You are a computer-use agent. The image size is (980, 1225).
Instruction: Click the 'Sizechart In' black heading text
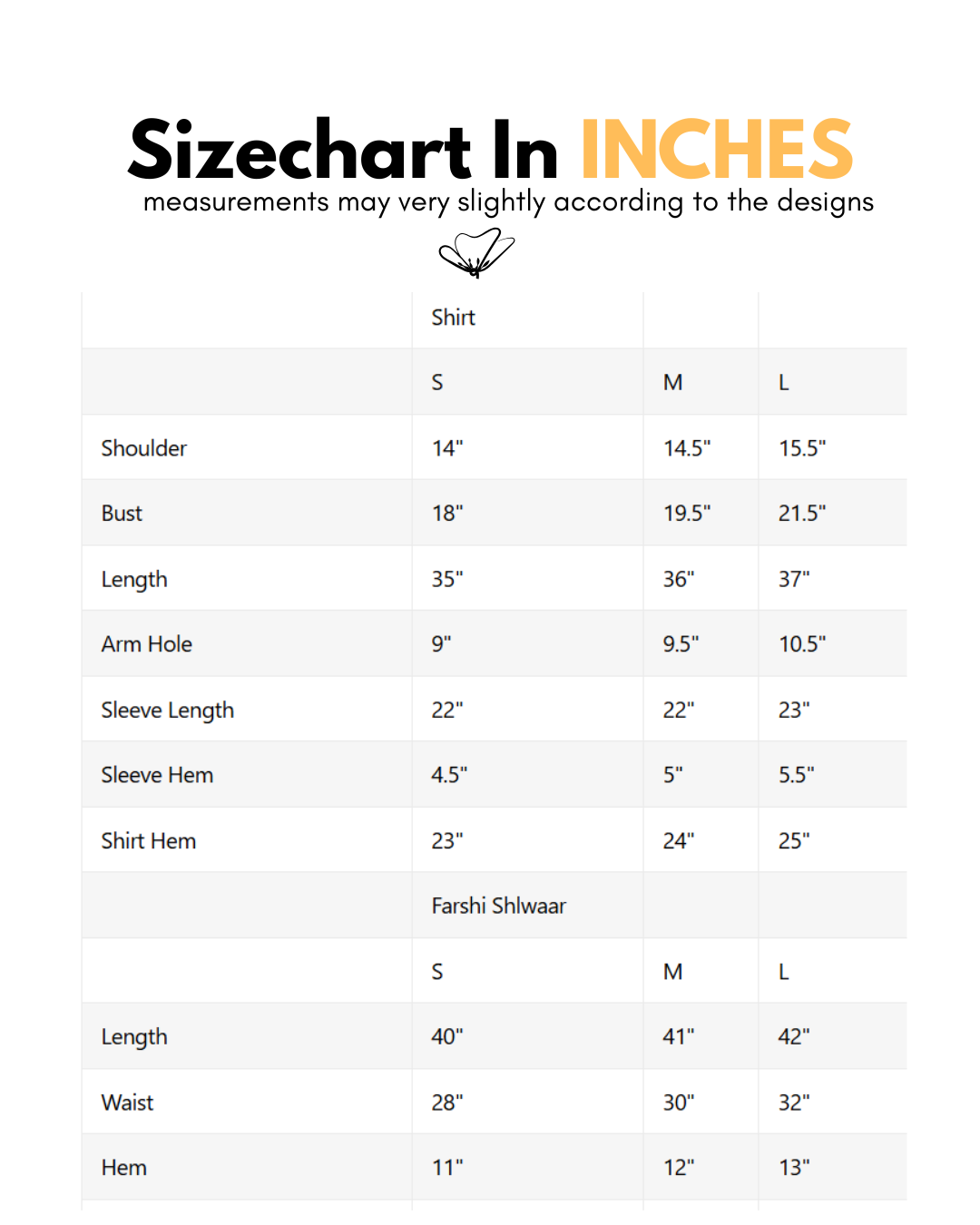point(343,151)
